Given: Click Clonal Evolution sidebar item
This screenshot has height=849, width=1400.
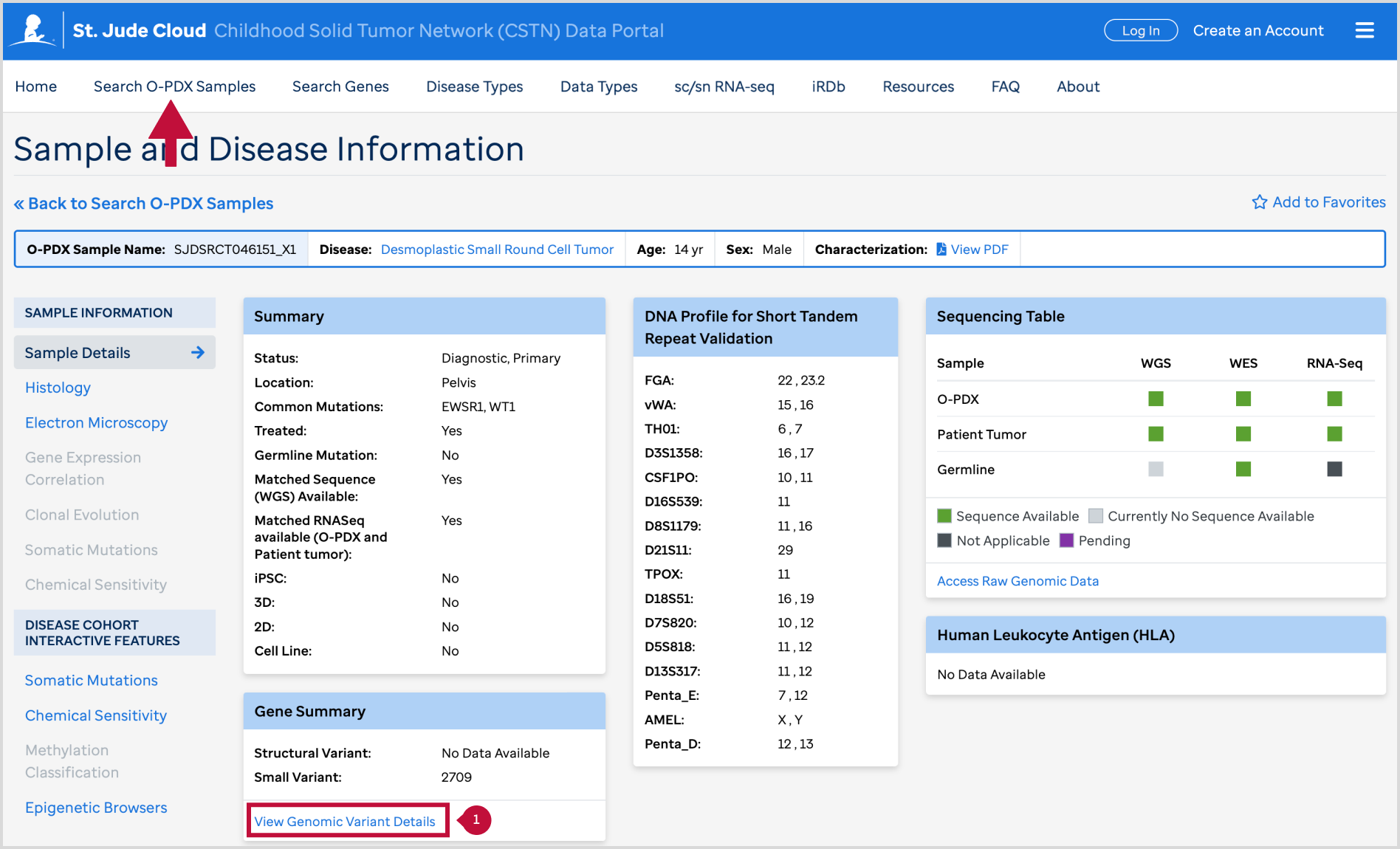Looking at the screenshot, I should (x=82, y=515).
